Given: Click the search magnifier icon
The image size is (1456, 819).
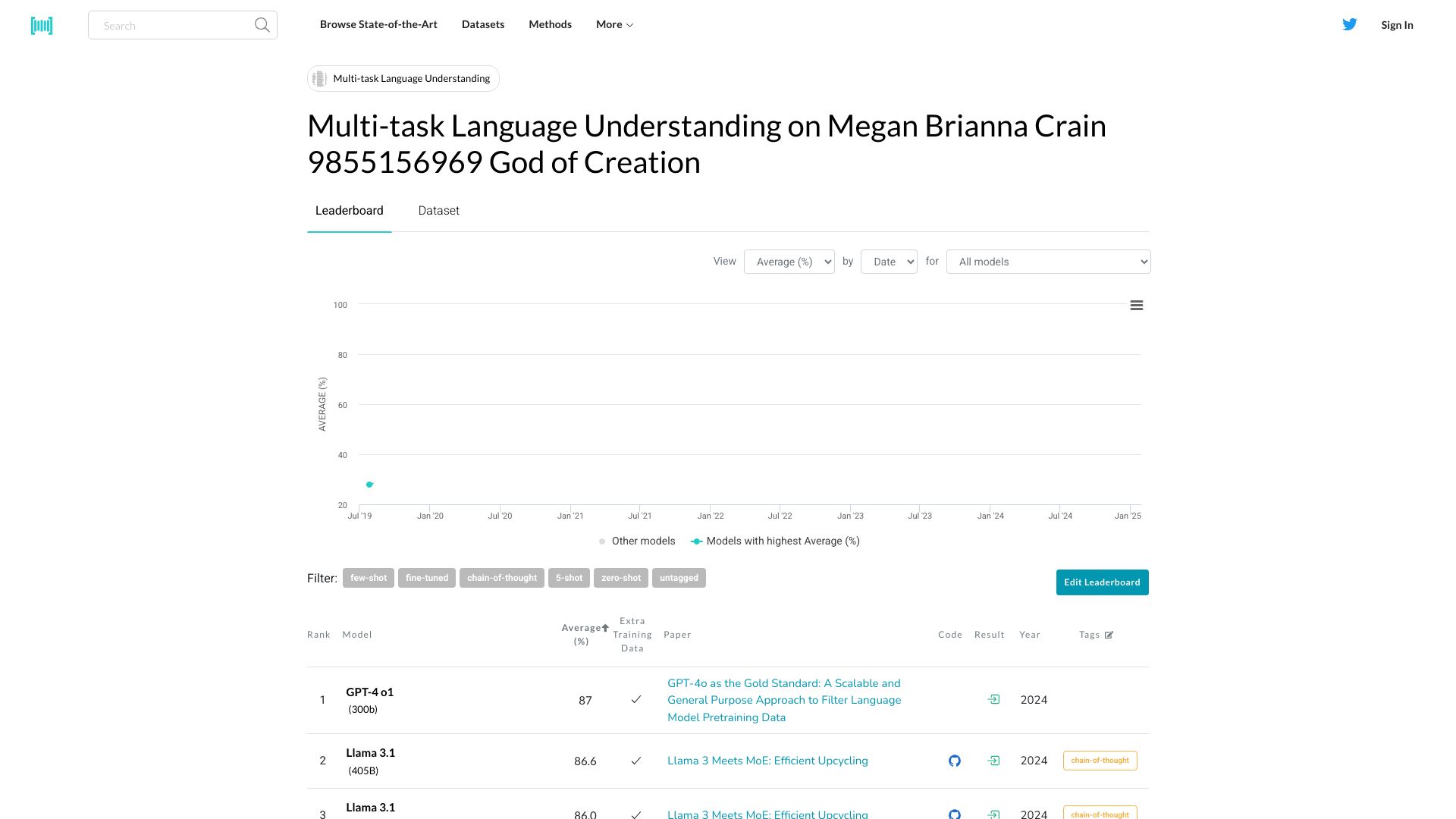Looking at the screenshot, I should coord(262,25).
